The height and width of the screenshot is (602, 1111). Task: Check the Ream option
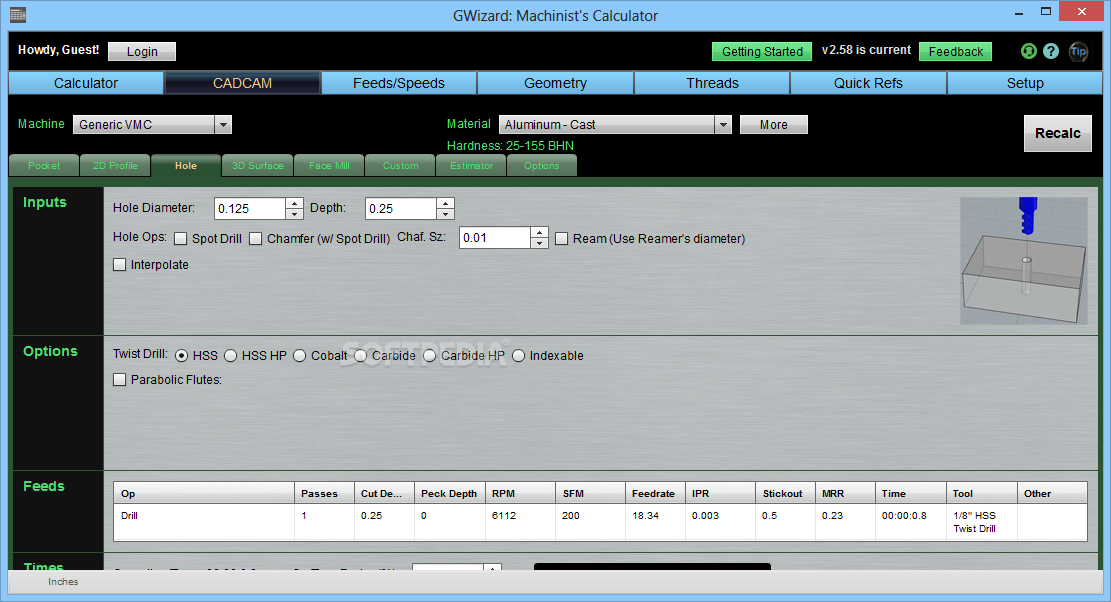[x=562, y=239]
